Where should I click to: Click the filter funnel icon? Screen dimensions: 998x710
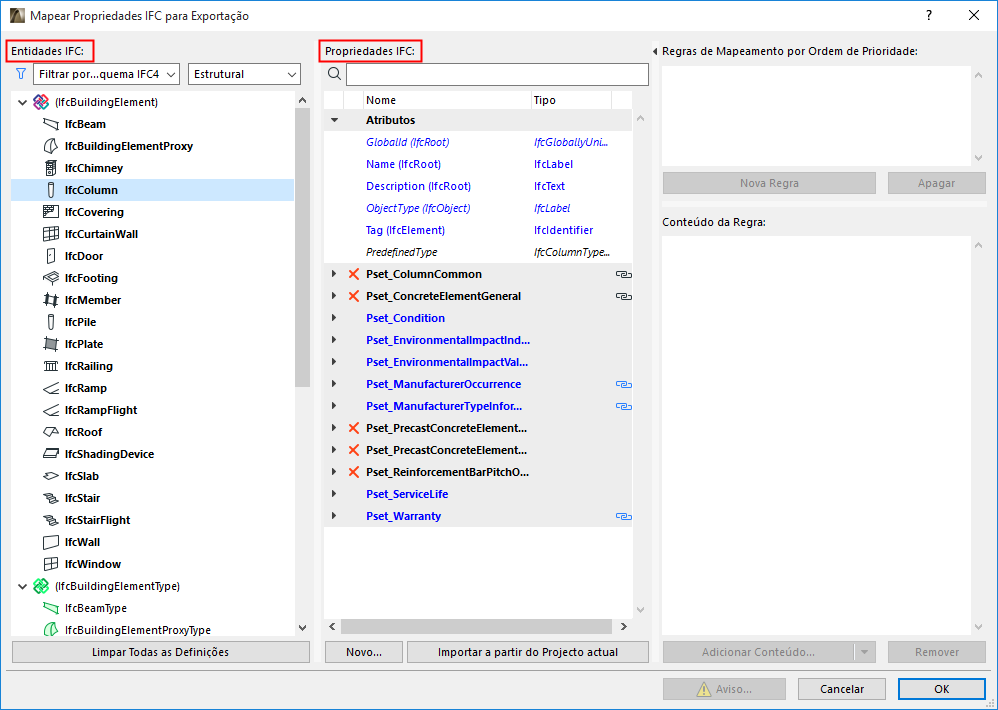point(21,74)
